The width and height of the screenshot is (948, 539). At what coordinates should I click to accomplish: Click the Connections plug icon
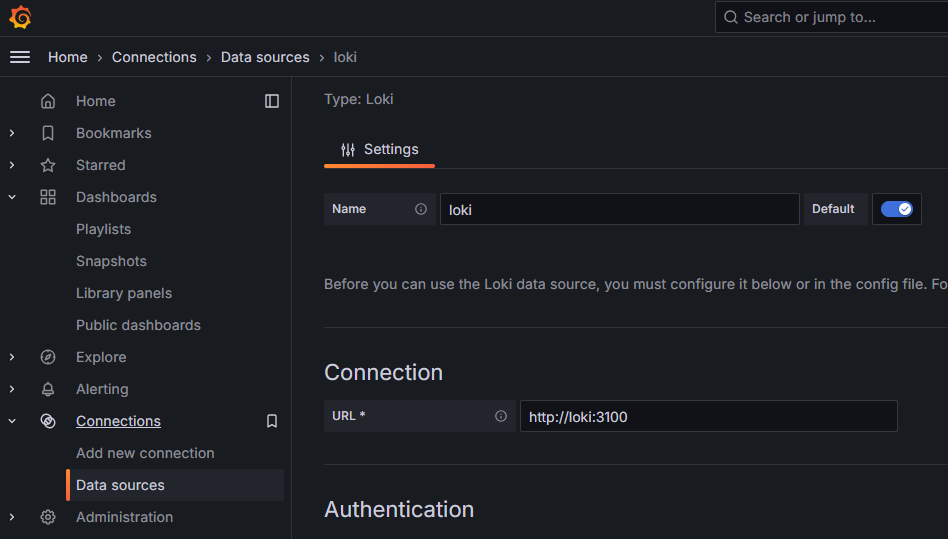48,421
